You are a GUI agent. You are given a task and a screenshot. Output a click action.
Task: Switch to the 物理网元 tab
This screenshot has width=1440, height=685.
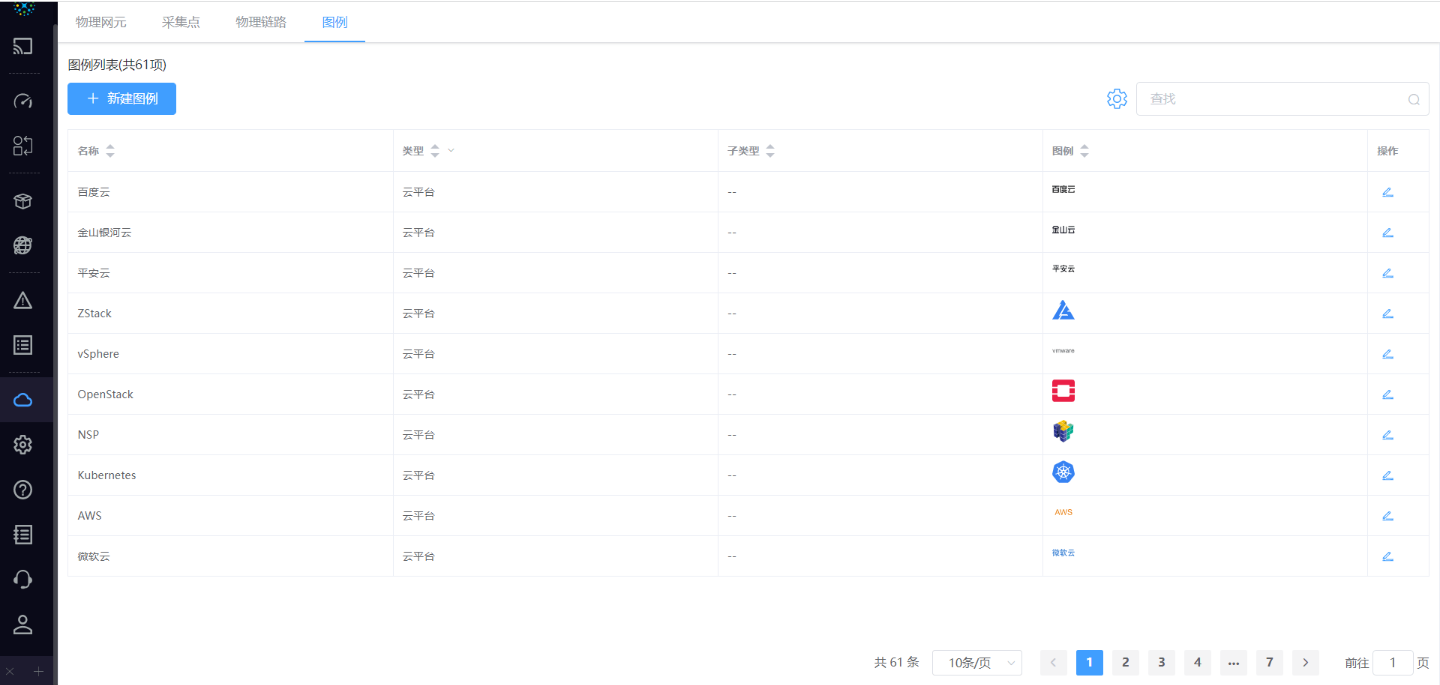click(x=101, y=22)
